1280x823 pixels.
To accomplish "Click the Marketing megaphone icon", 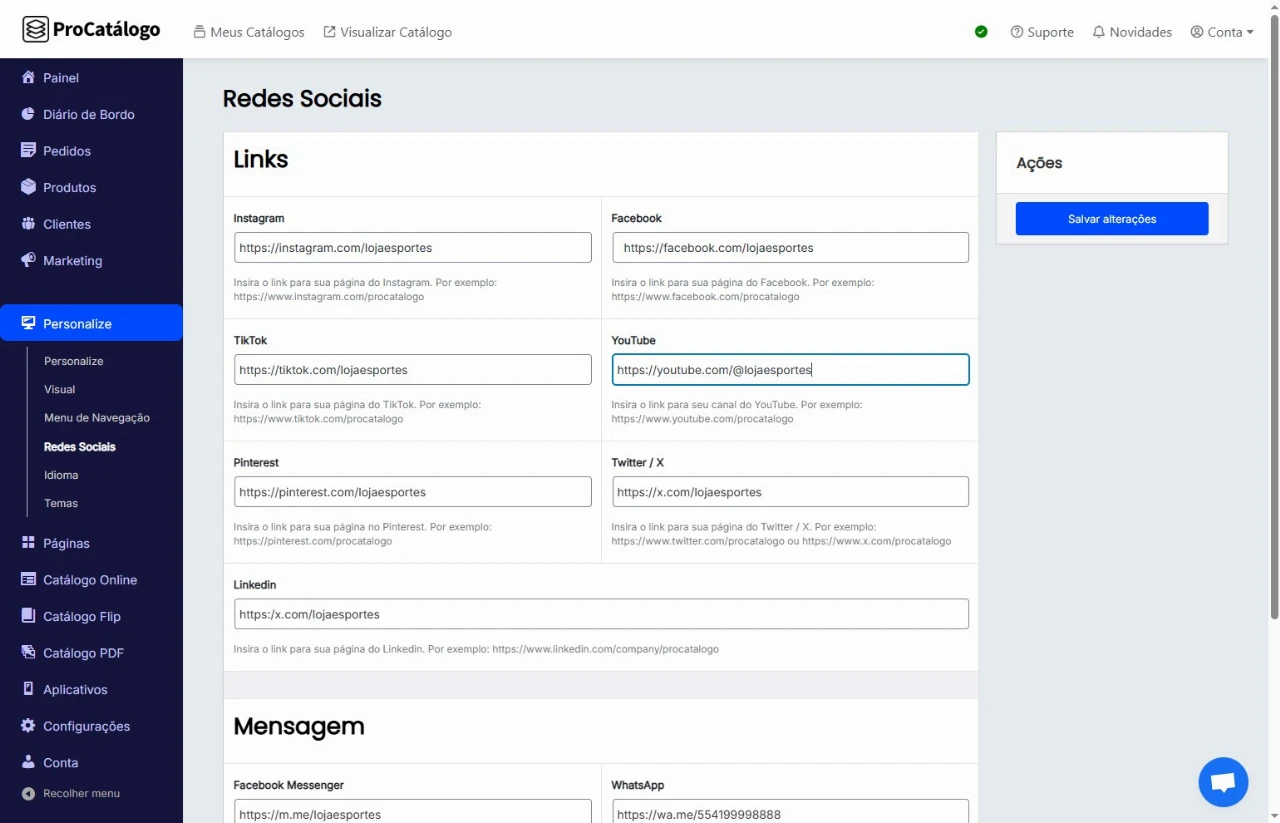I will click(x=28, y=260).
